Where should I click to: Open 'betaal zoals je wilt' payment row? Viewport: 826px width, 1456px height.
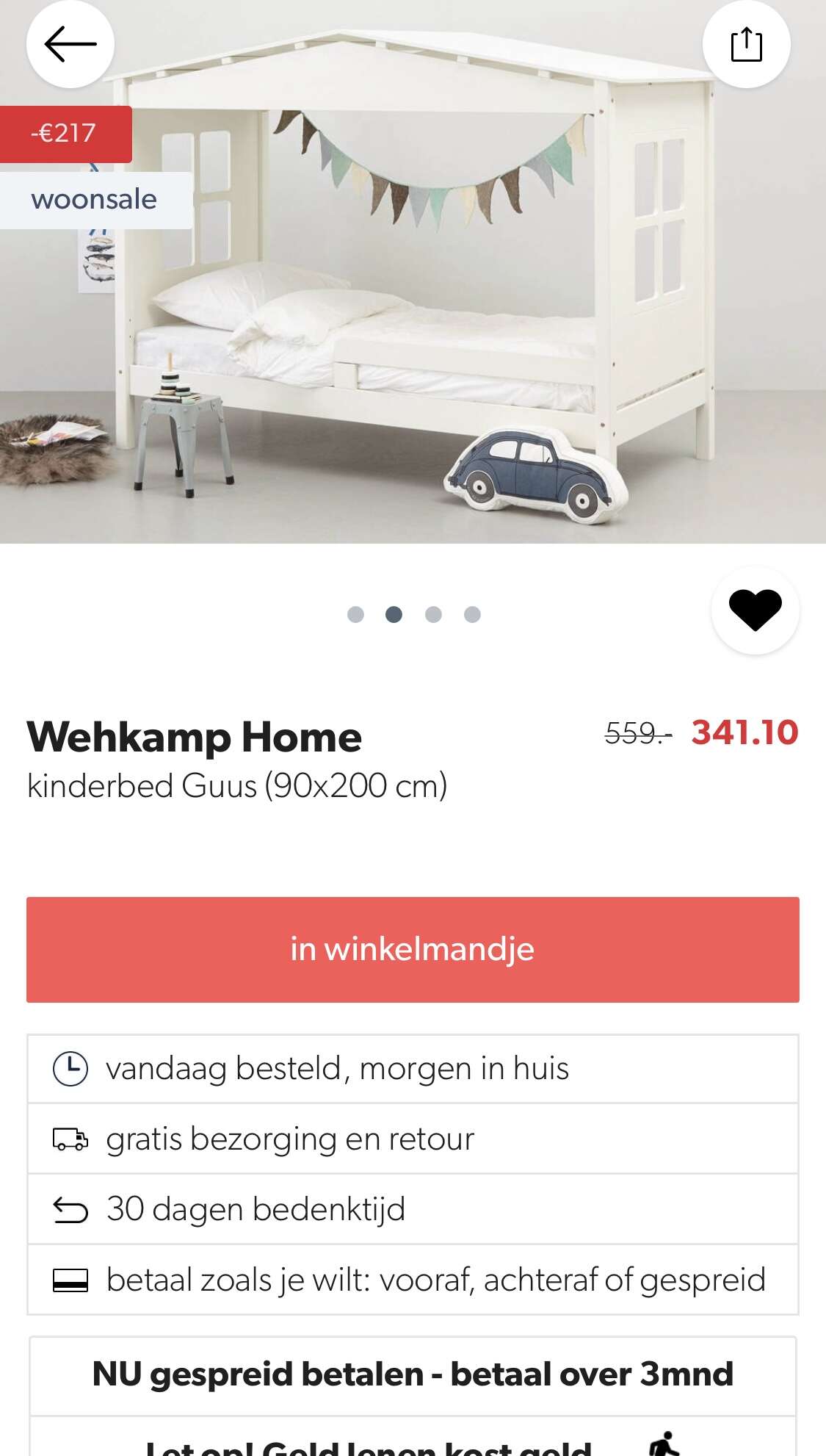413,1280
